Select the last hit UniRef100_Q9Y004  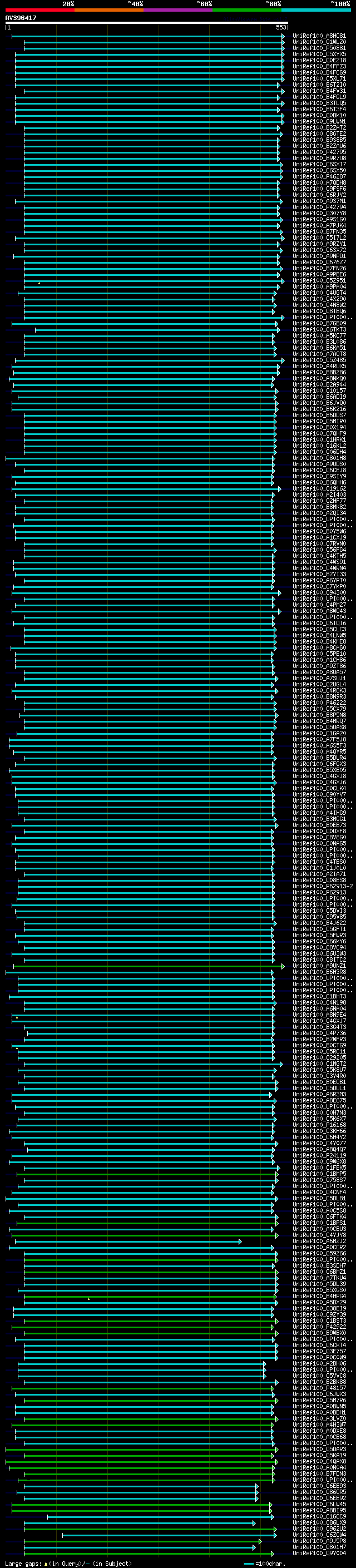pyautogui.click(x=319, y=1554)
